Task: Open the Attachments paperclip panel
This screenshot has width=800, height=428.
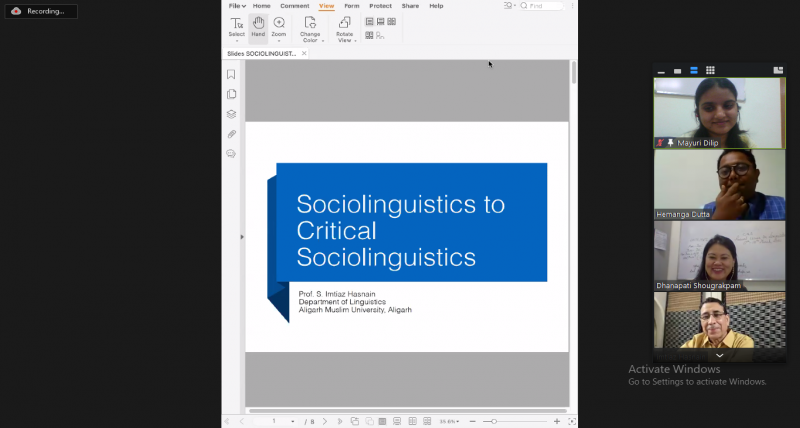Action: pos(231,134)
